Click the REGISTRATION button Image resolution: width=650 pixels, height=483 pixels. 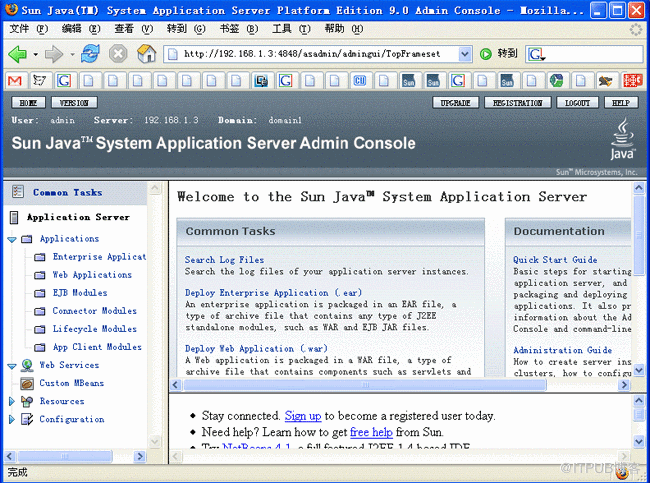pyautogui.click(x=517, y=102)
